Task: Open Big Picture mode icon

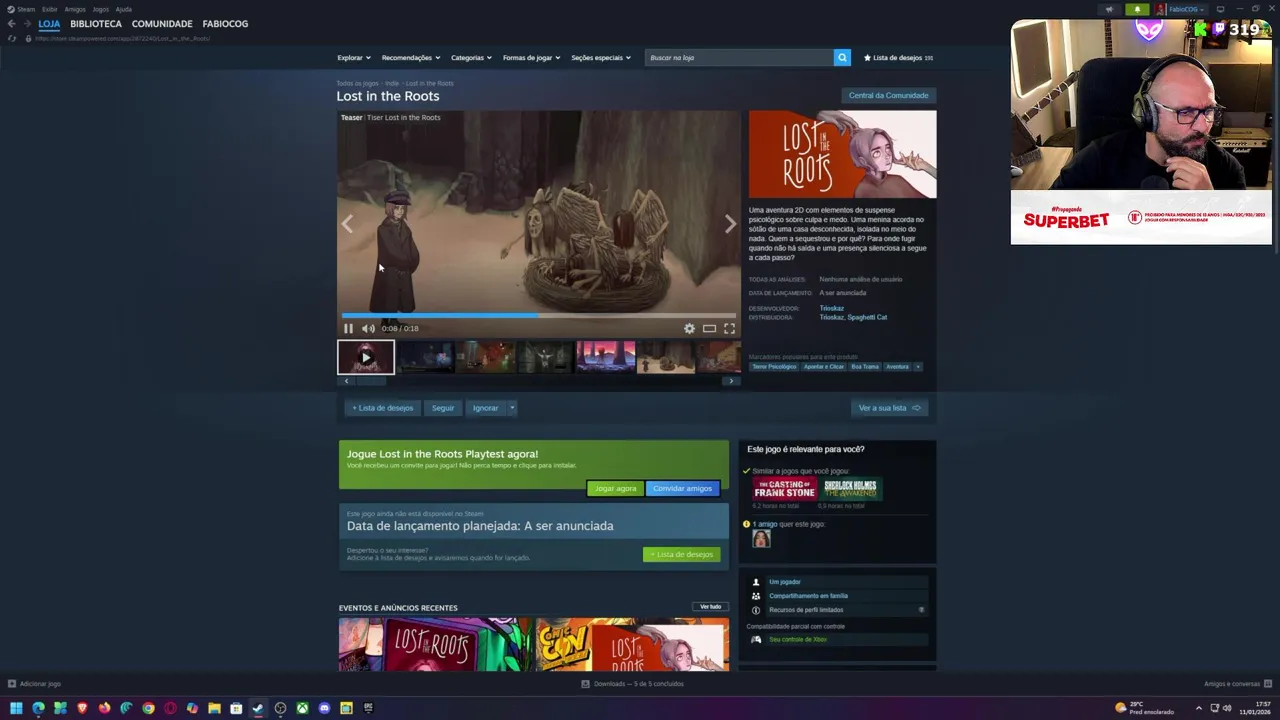Action: click(1220, 9)
